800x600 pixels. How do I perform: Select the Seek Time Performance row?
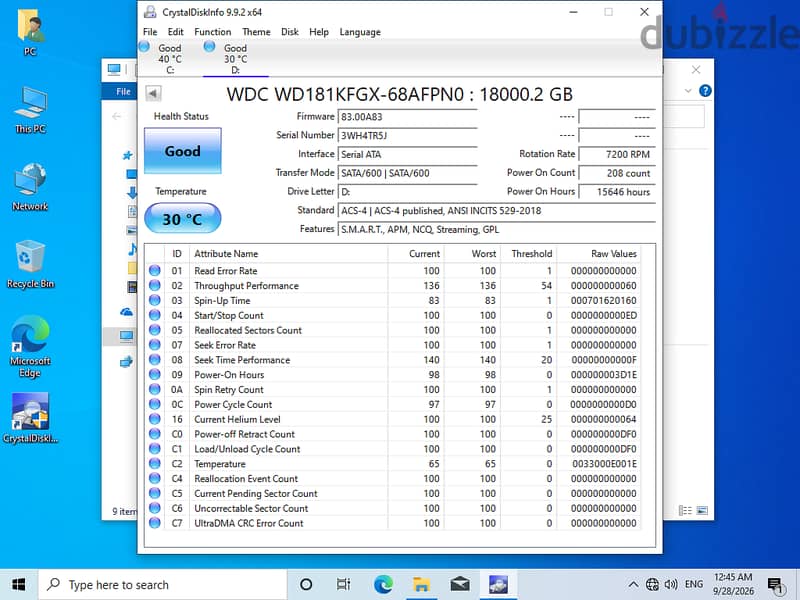click(x=393, y=360)
